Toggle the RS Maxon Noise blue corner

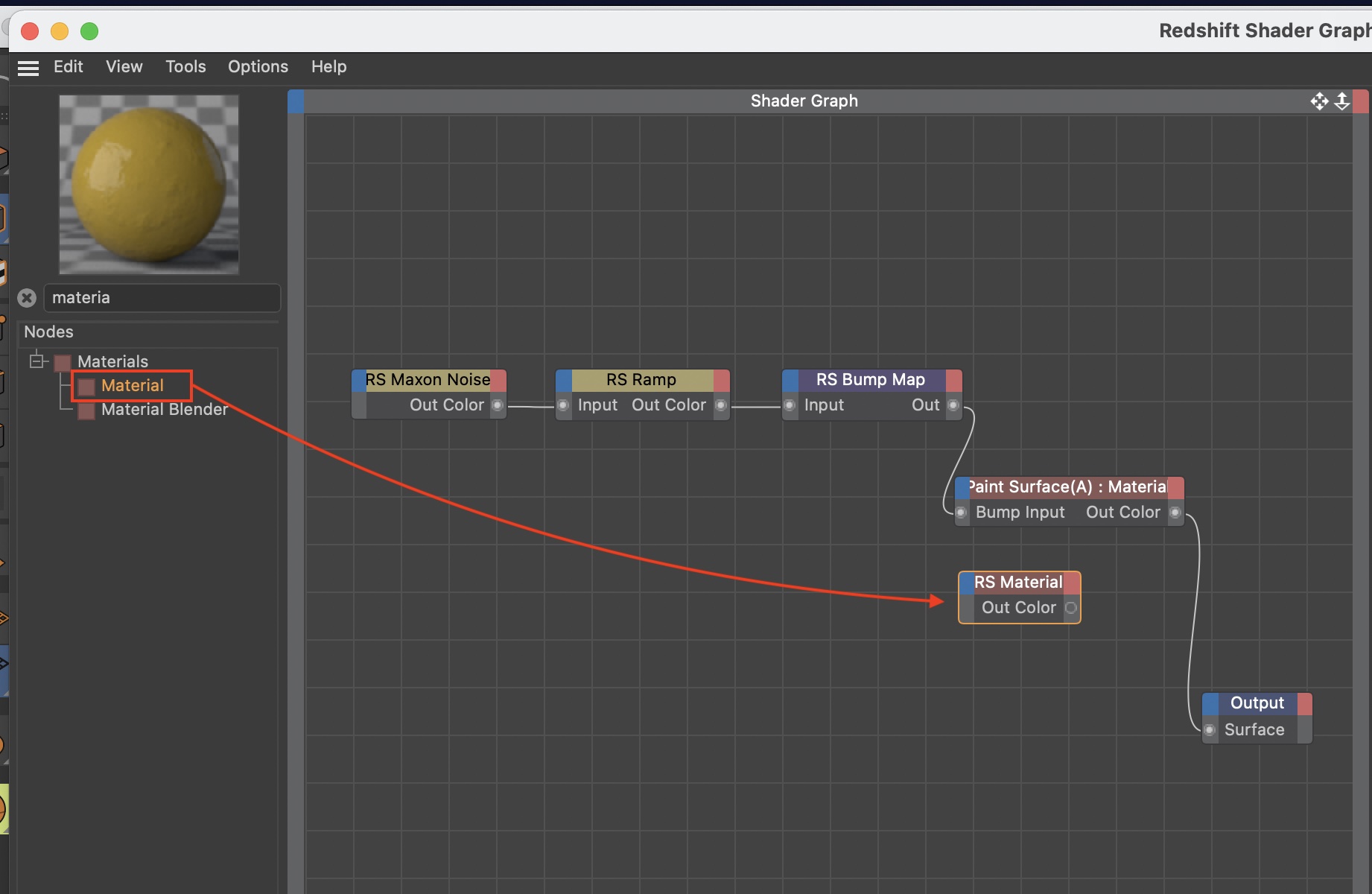(x=358, y=380)
